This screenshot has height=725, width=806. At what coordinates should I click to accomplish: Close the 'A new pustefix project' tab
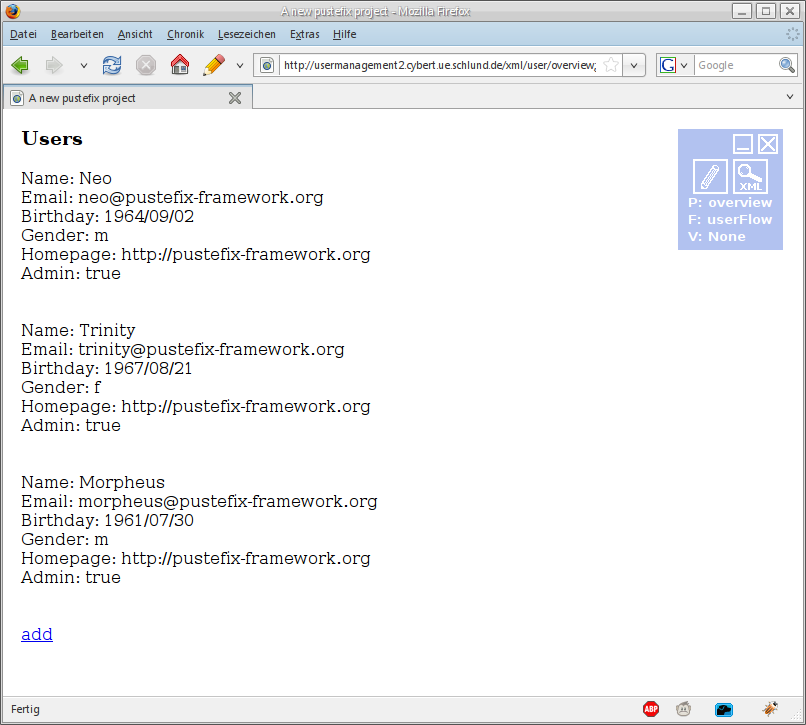point(235,98)
